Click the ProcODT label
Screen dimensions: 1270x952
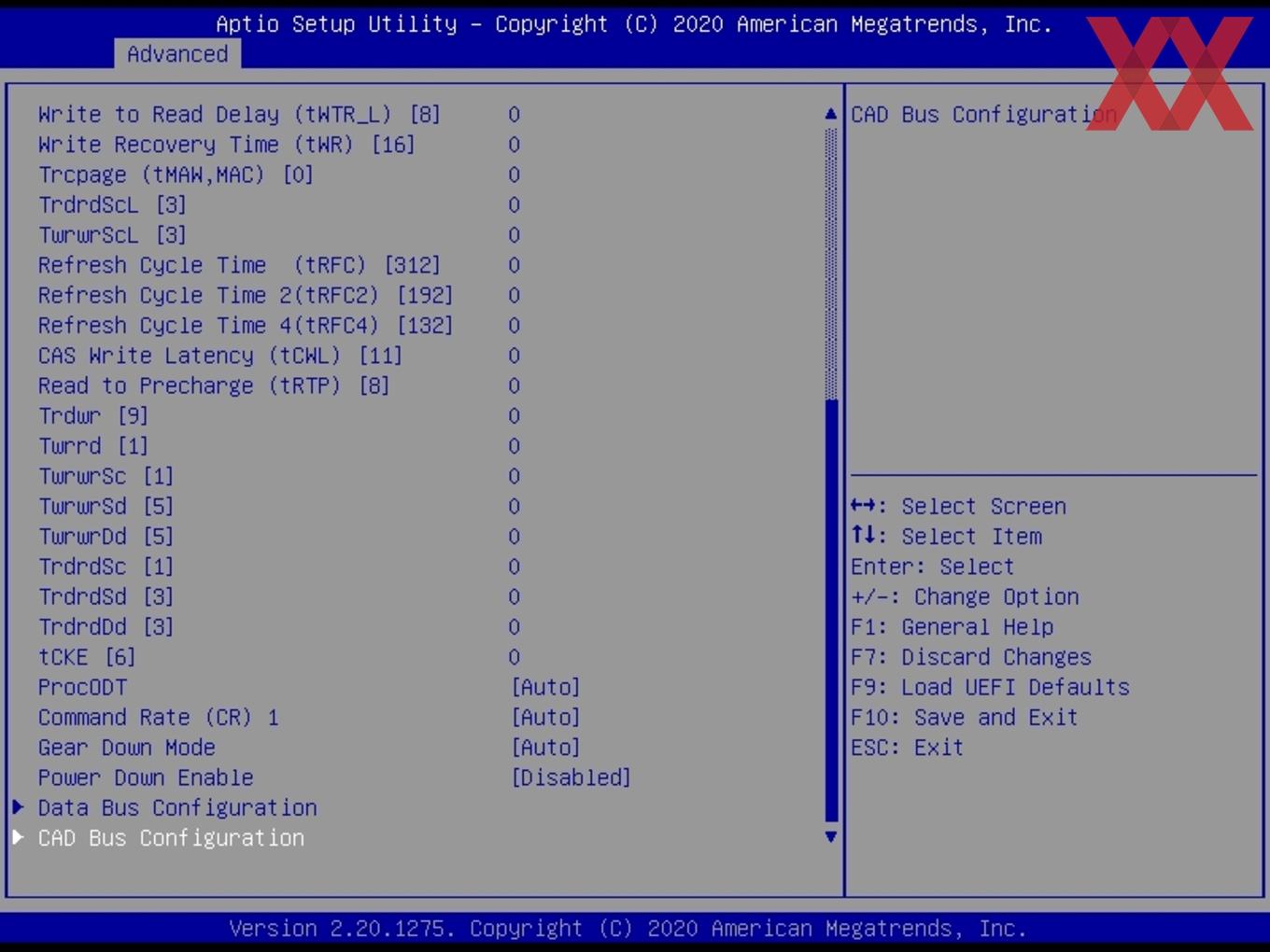[82, 688]
